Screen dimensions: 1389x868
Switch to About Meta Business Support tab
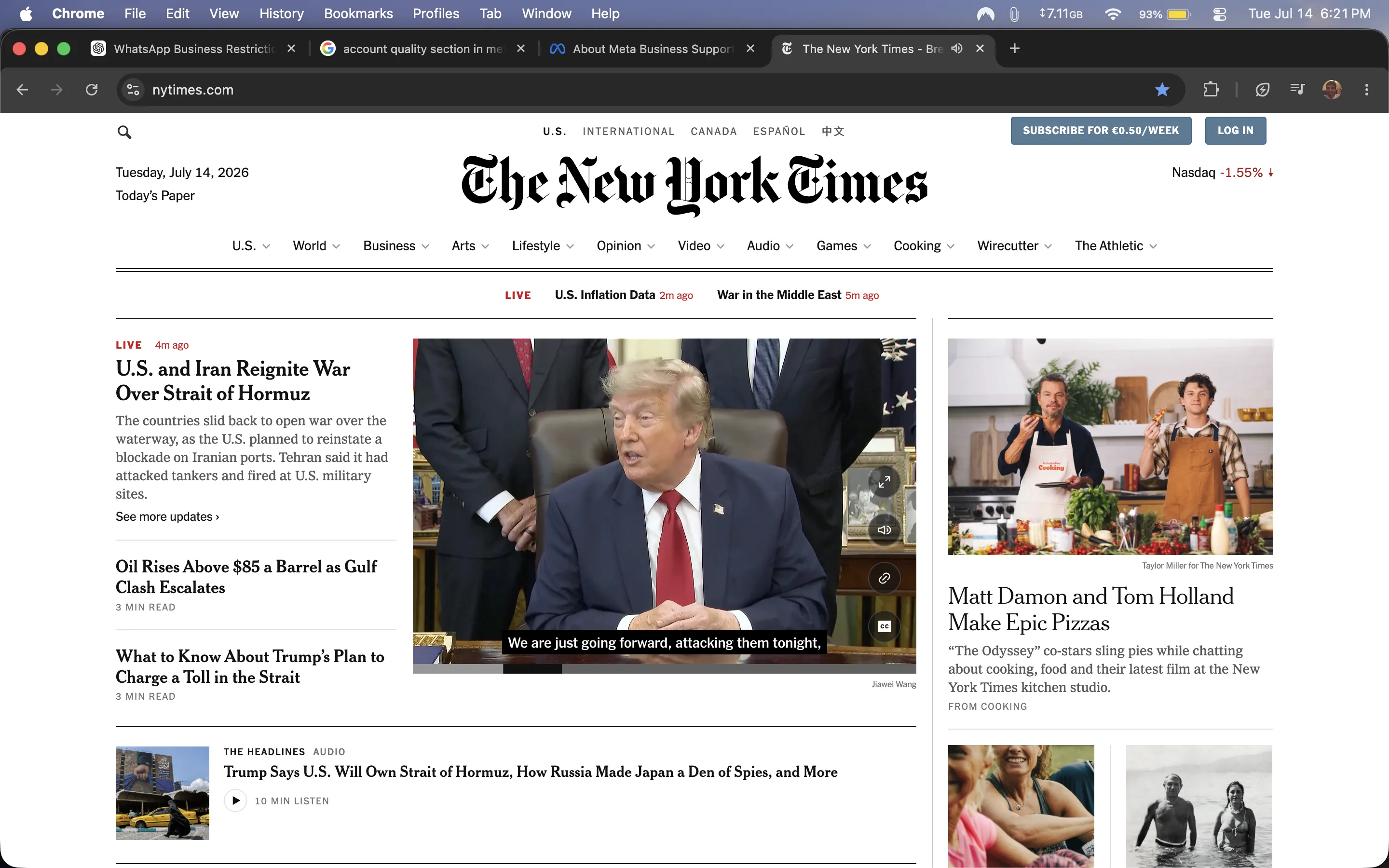coord(653,49)
